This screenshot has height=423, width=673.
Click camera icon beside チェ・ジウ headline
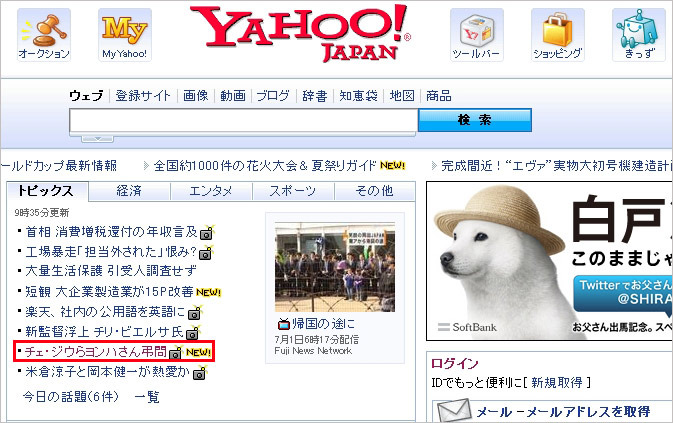[176, 352]
